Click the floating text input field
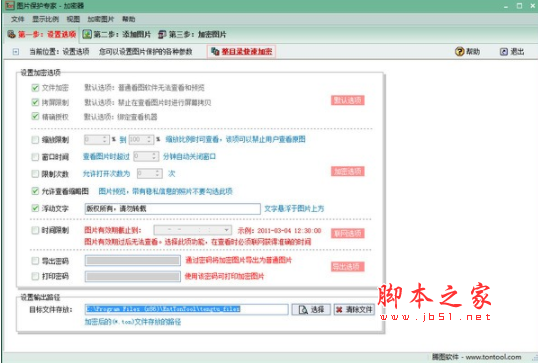The height and width of the screenshot is (363, 538). click(173, 209)
